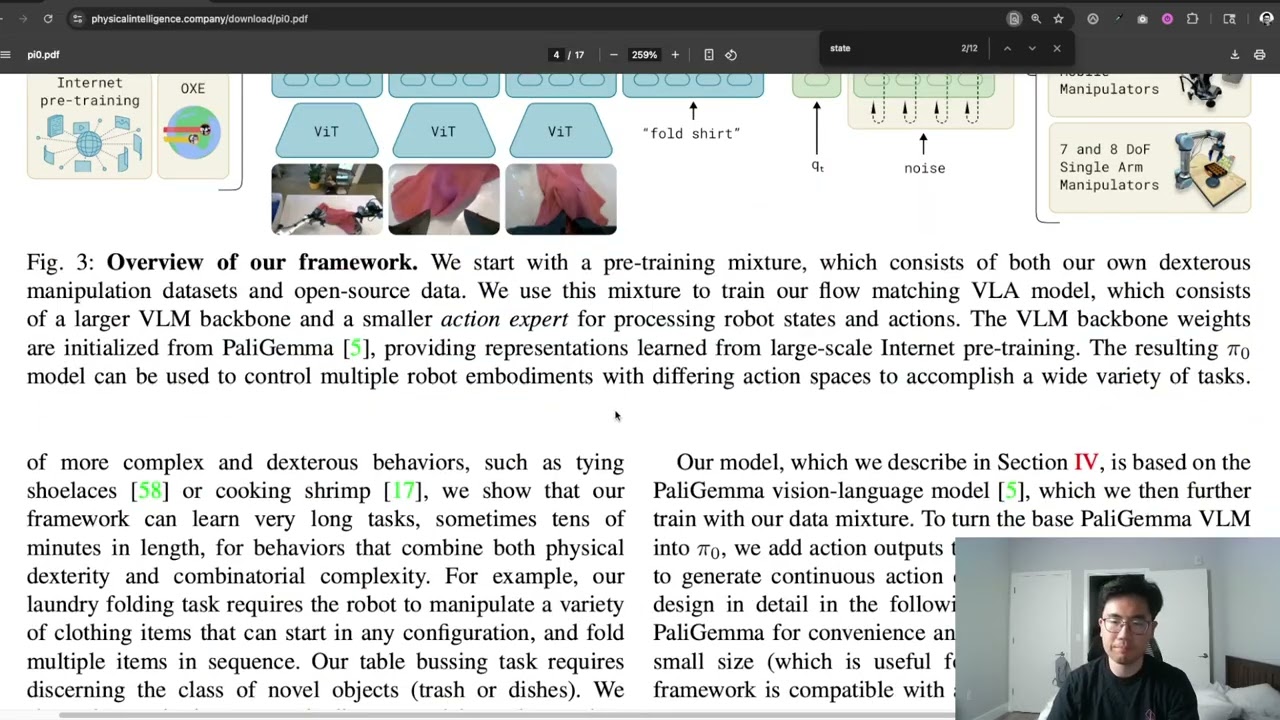The image size is (1280, 720).
Task: Select the address bar URL
Action: click(x=199, y=18)
